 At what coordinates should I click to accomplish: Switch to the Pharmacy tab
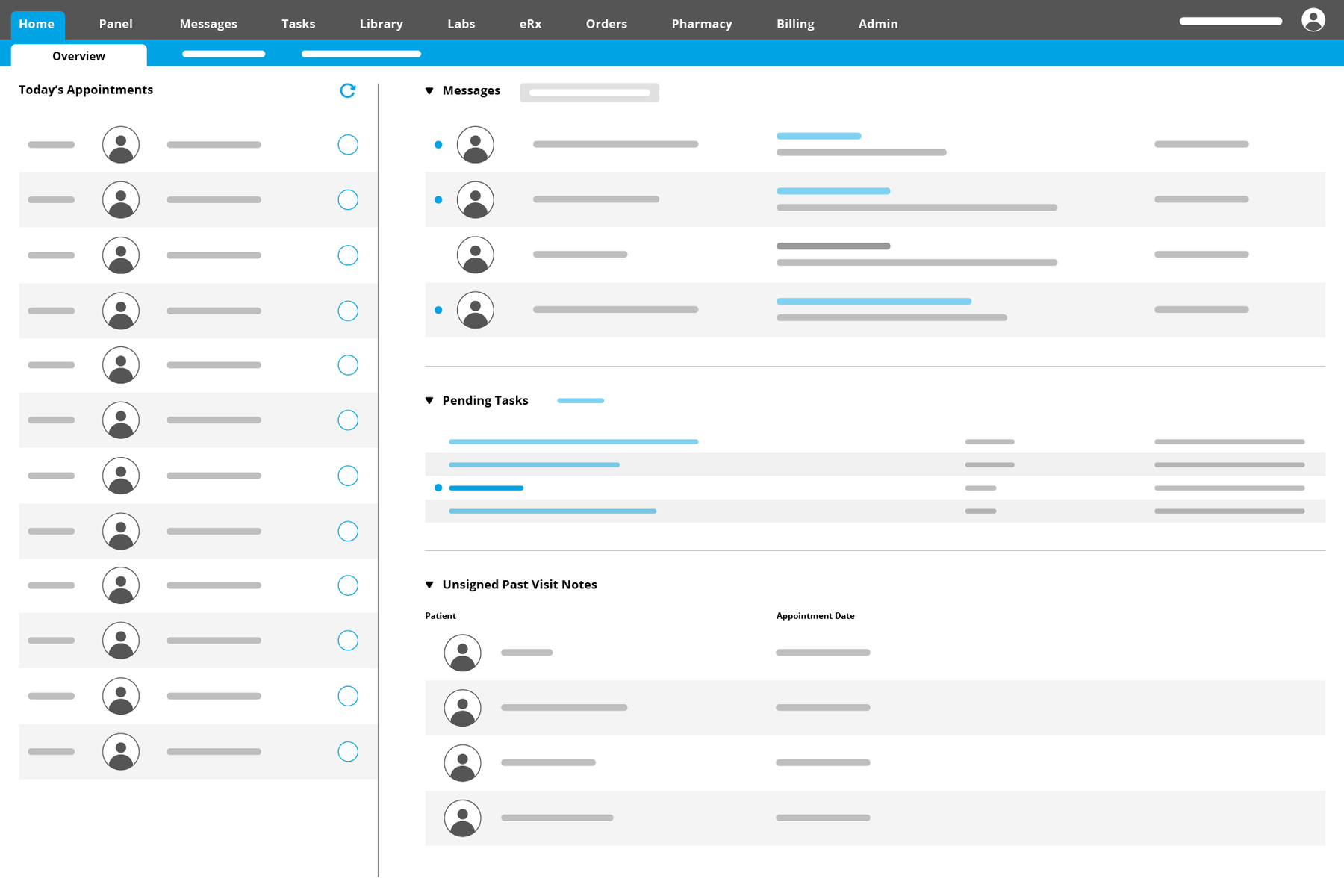(x=701, y=24)
